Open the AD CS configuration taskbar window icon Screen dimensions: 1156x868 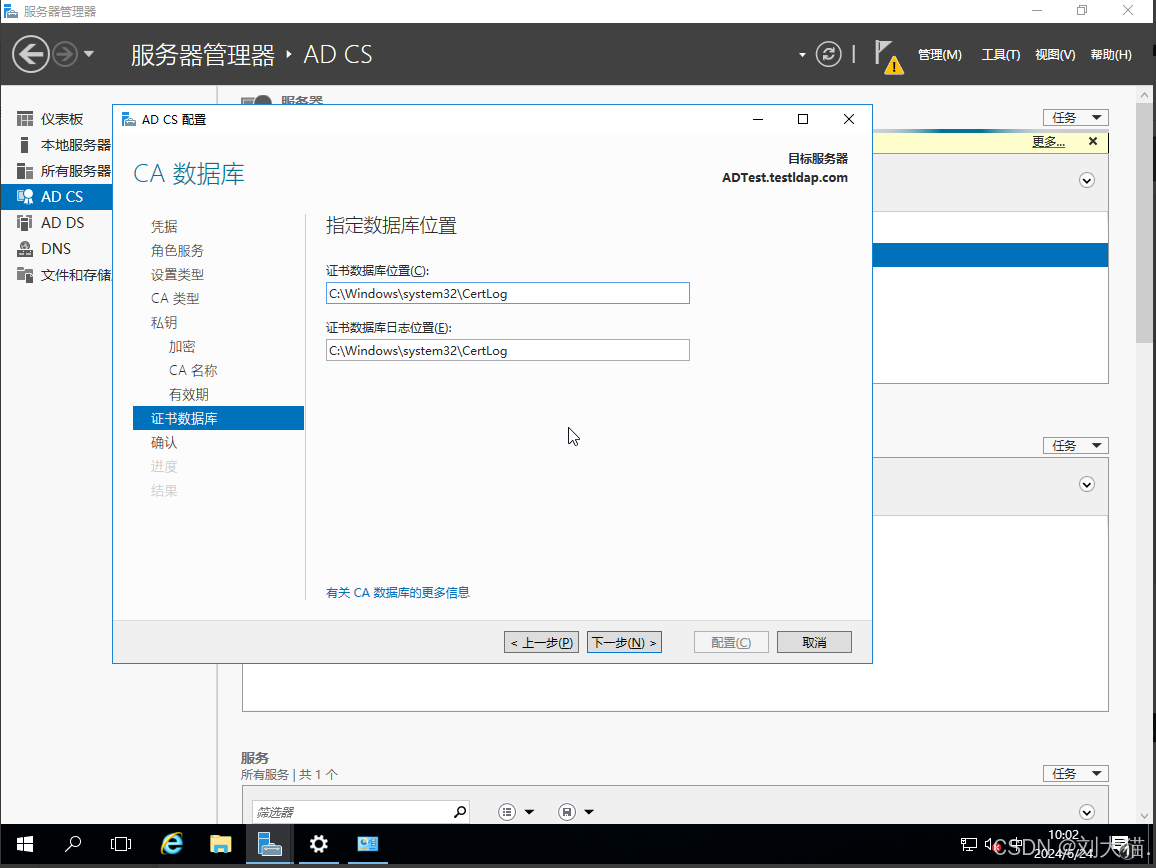[367, 844]
